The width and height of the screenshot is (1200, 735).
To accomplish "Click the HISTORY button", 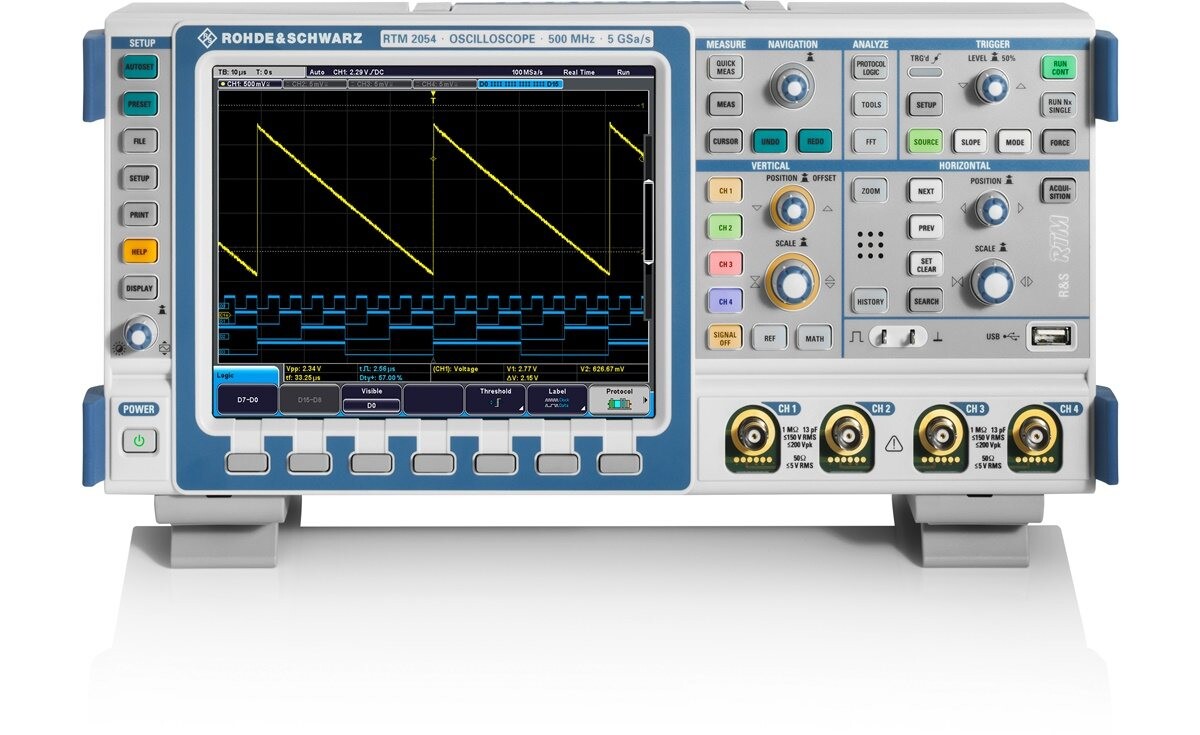I will pos(870,301).
